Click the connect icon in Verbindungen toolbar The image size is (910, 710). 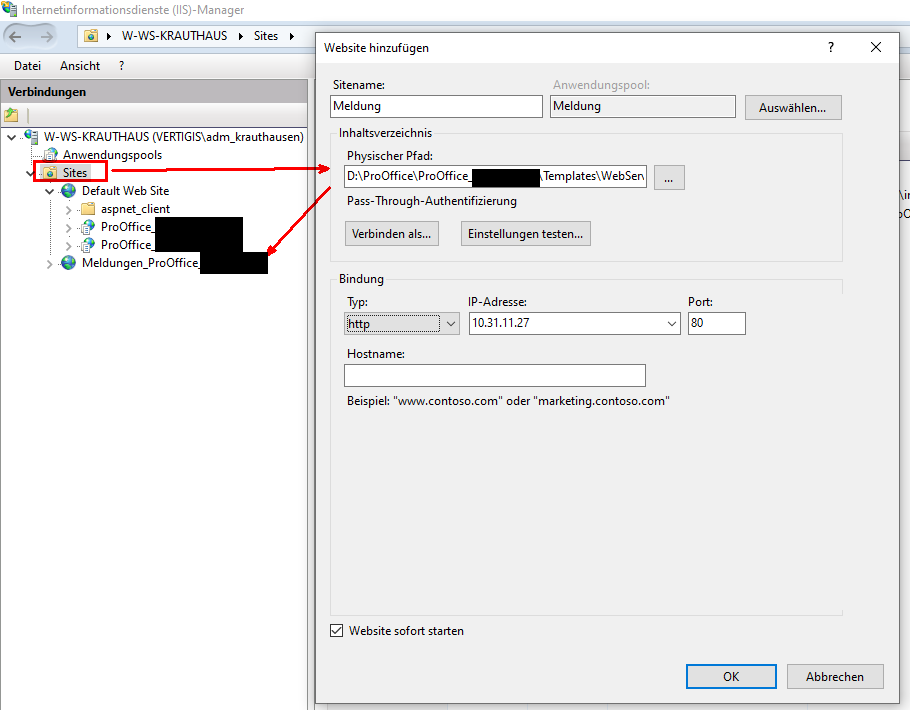pos(11,115)
